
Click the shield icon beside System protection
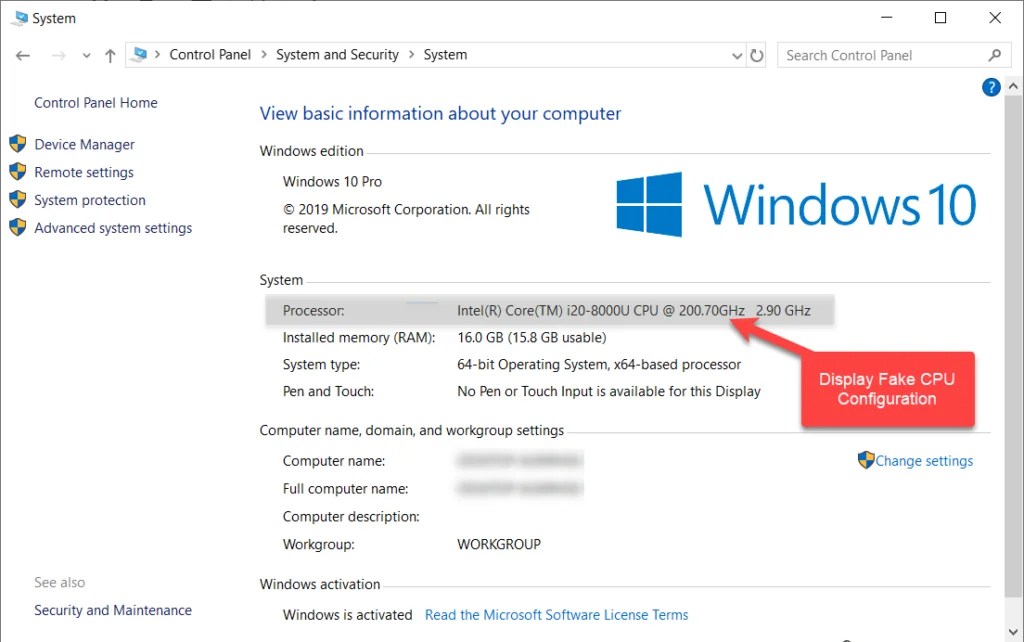click(x=17, y=200)
